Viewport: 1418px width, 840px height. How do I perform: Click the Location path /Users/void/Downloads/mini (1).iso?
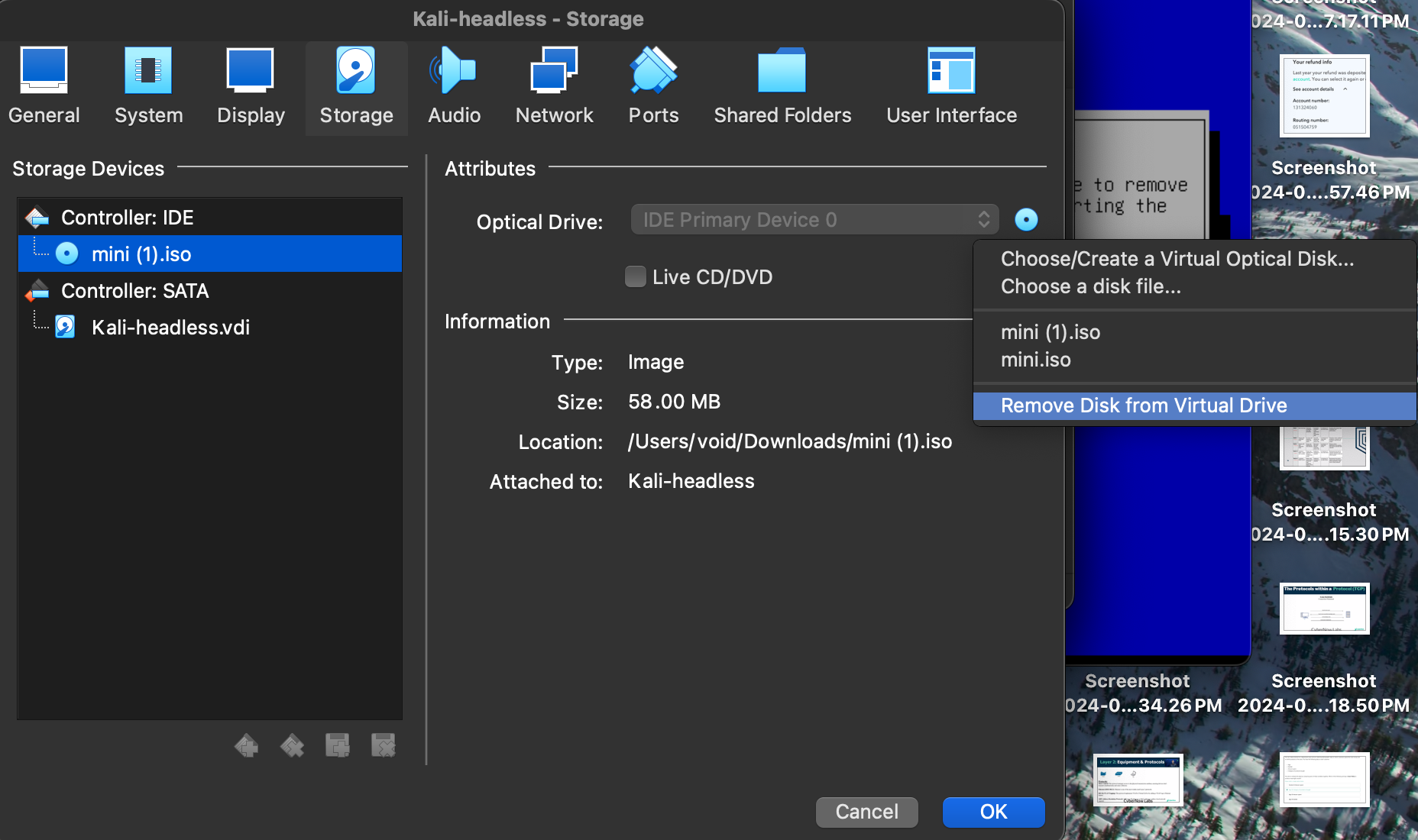(x=790, y=441)
